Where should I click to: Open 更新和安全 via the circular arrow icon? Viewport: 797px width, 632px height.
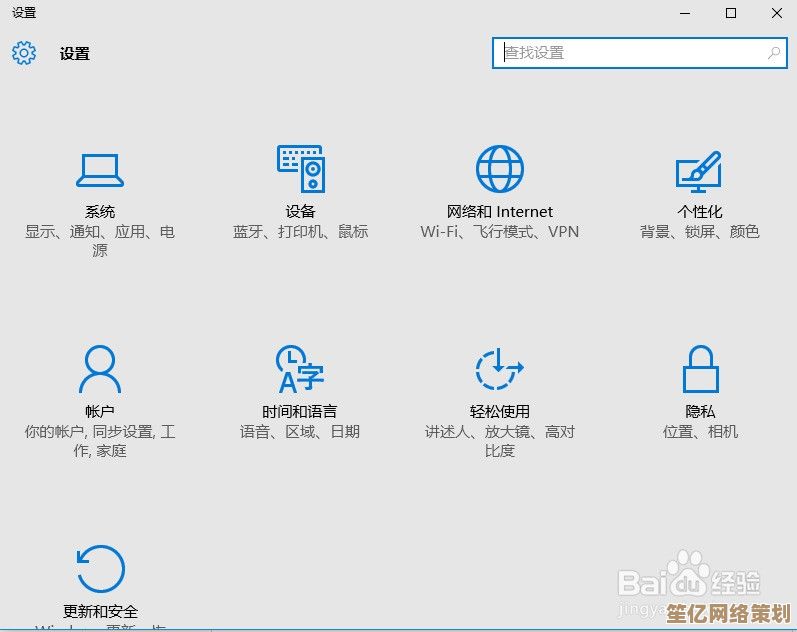coord(100,569)
